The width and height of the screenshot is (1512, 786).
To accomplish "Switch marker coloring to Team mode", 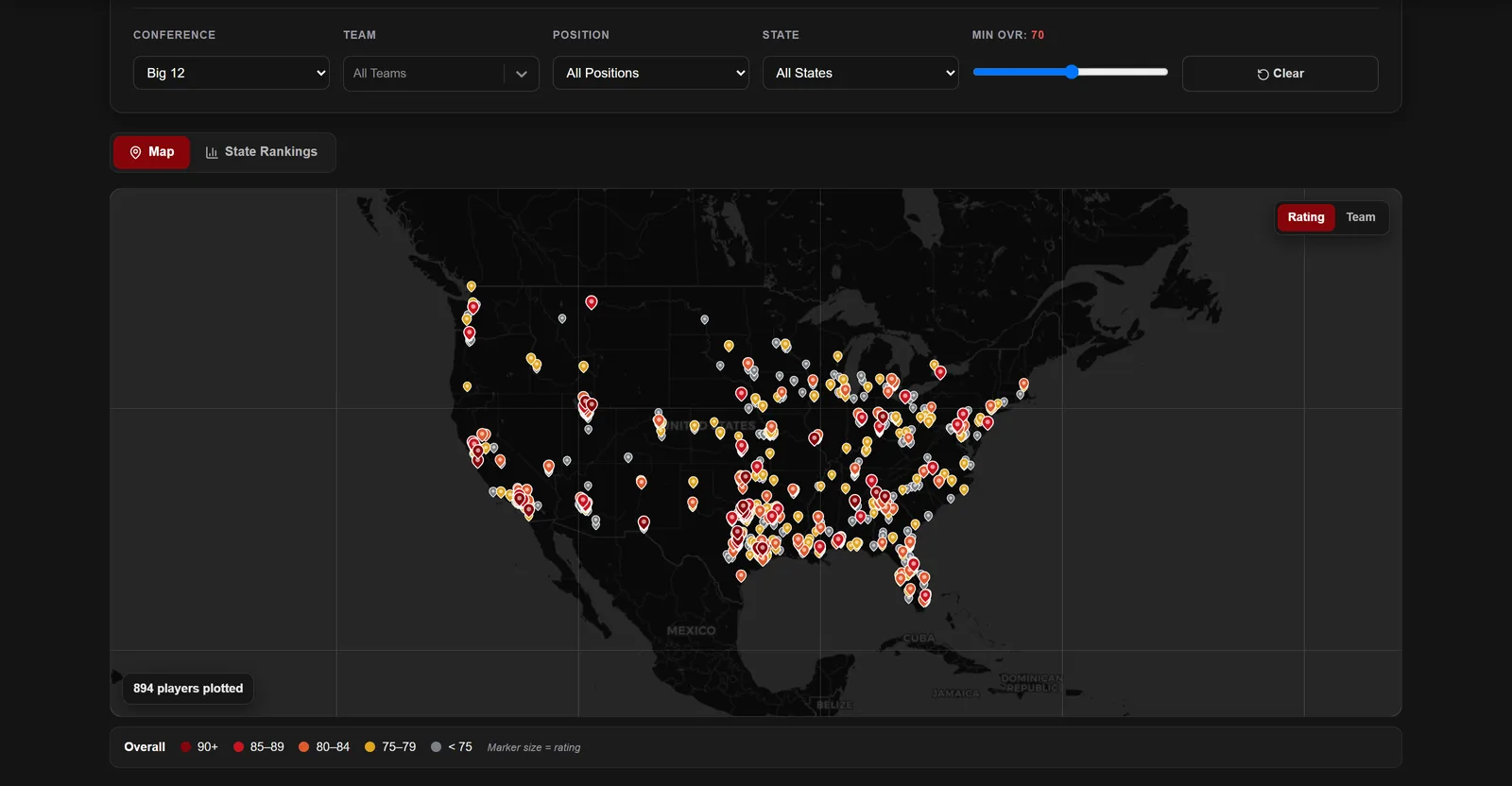I will click(x=1361, y=217).
